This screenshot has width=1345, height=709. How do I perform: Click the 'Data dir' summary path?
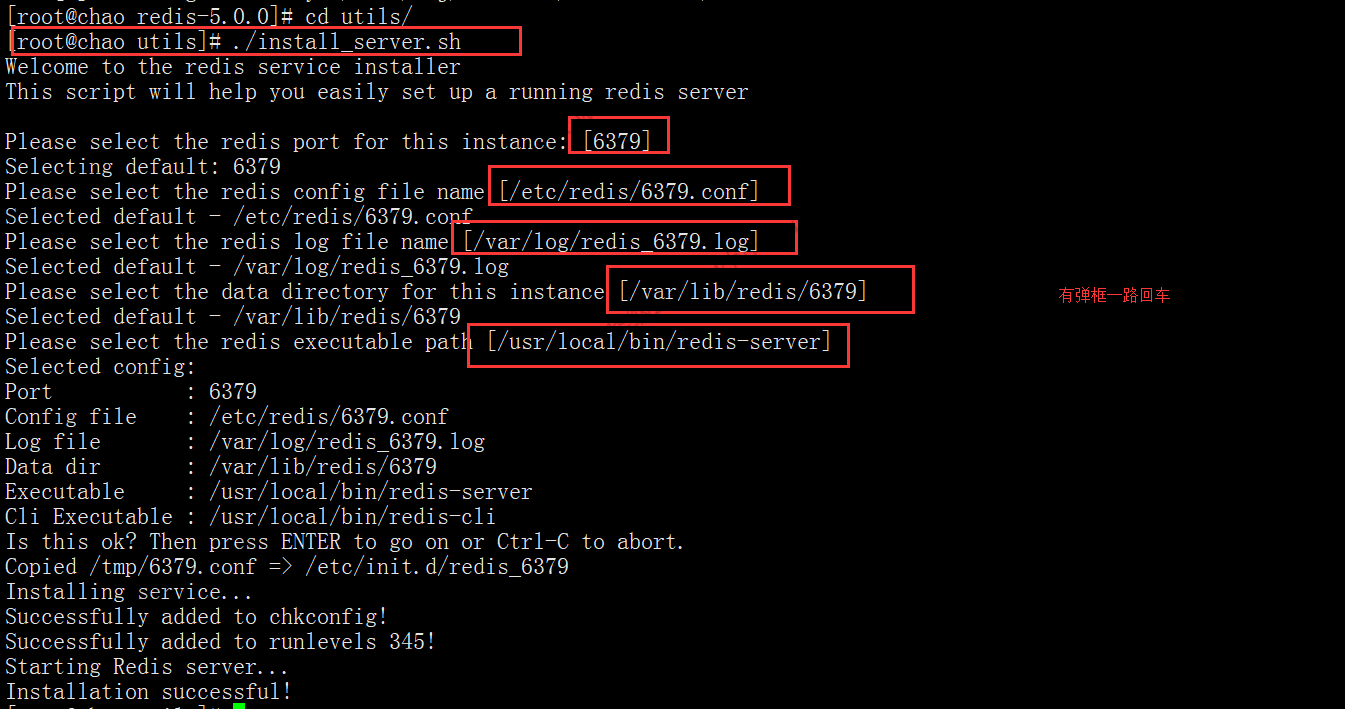click(323, 466)
